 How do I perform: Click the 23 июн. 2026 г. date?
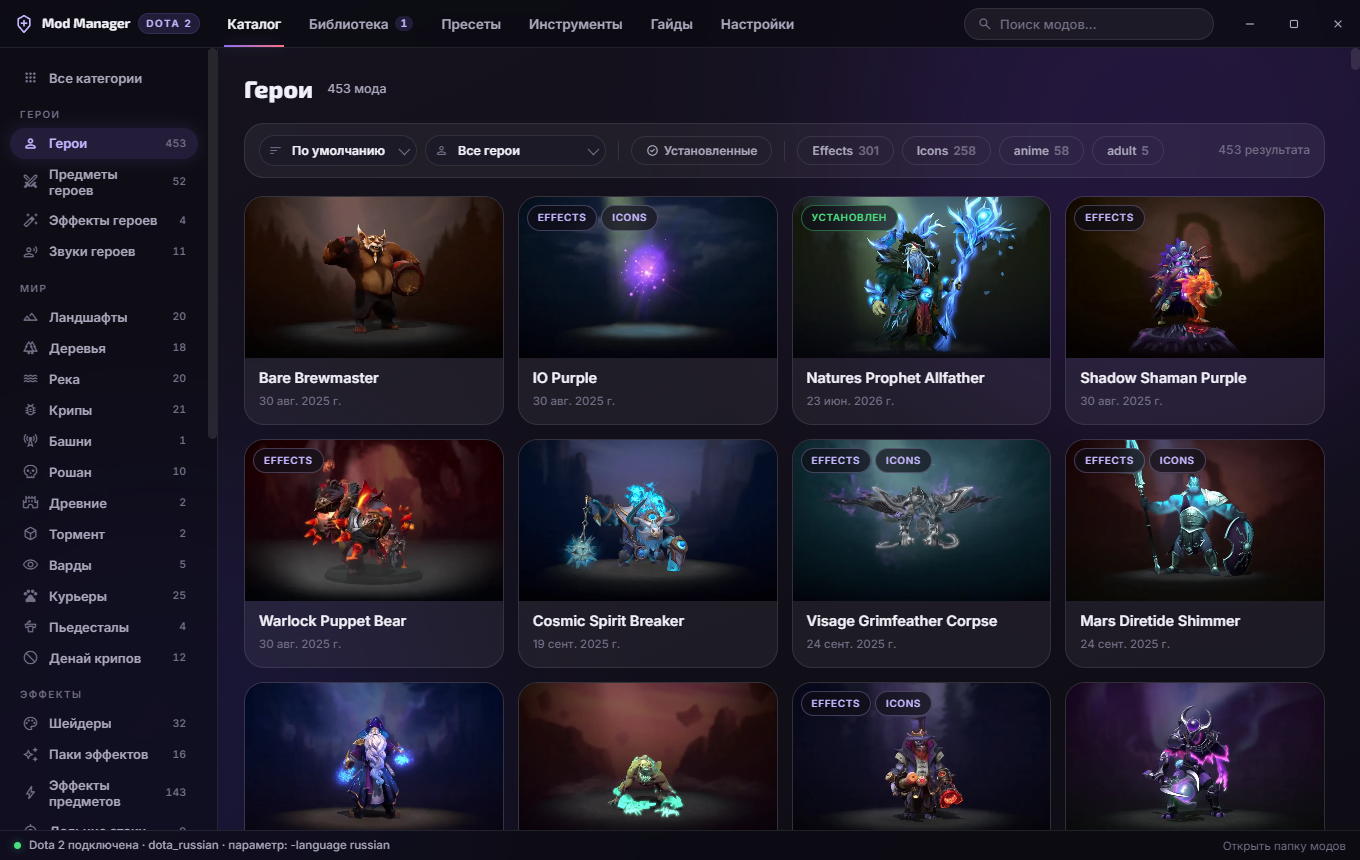point(850,401)
